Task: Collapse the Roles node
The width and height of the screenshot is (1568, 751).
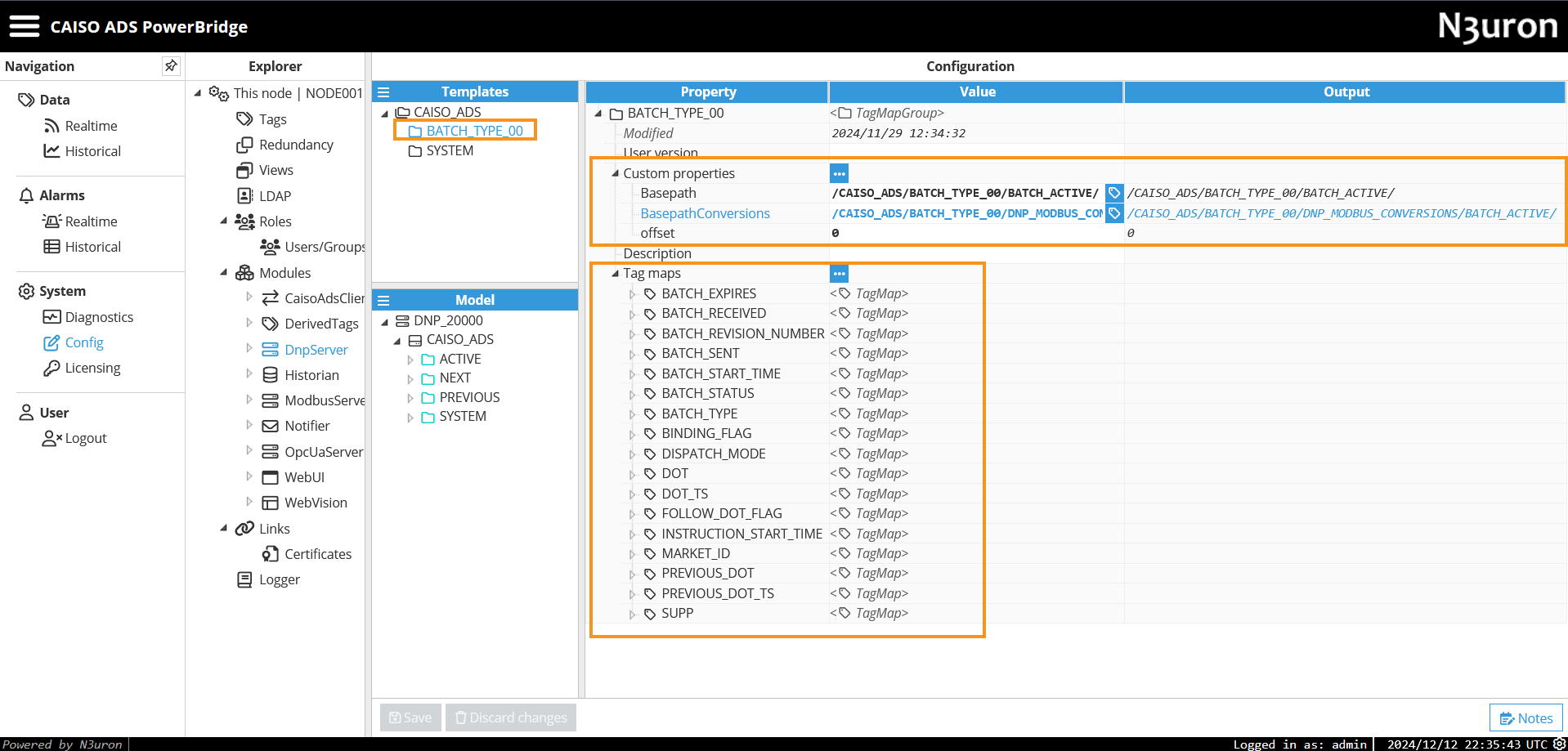Action: pyautogui.click(x=223, y=221)
